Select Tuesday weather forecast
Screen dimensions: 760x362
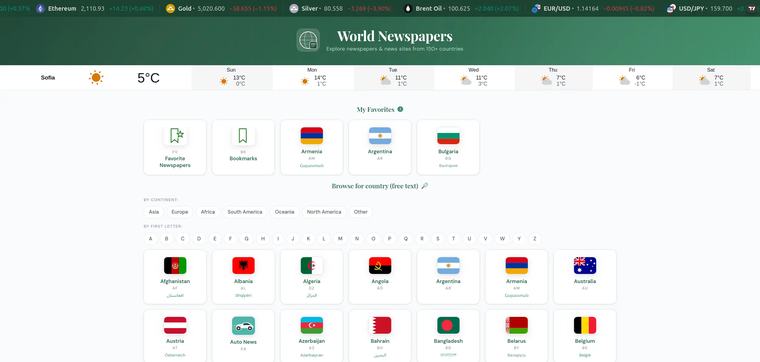tap(394, 78)
